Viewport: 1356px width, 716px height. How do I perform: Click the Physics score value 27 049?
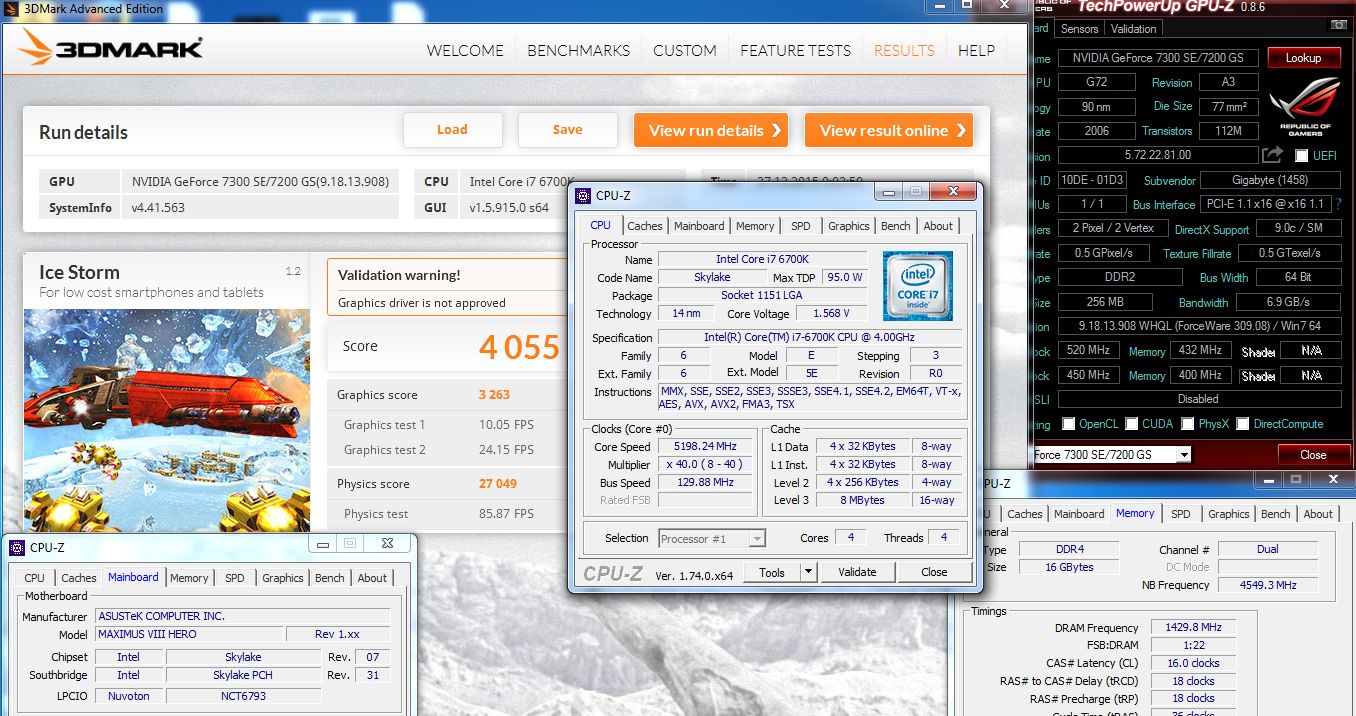click(498, 484)
